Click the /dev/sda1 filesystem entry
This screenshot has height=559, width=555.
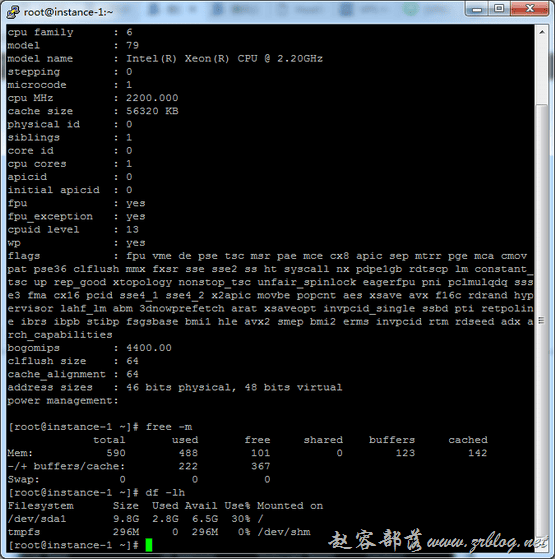(37, 519)
